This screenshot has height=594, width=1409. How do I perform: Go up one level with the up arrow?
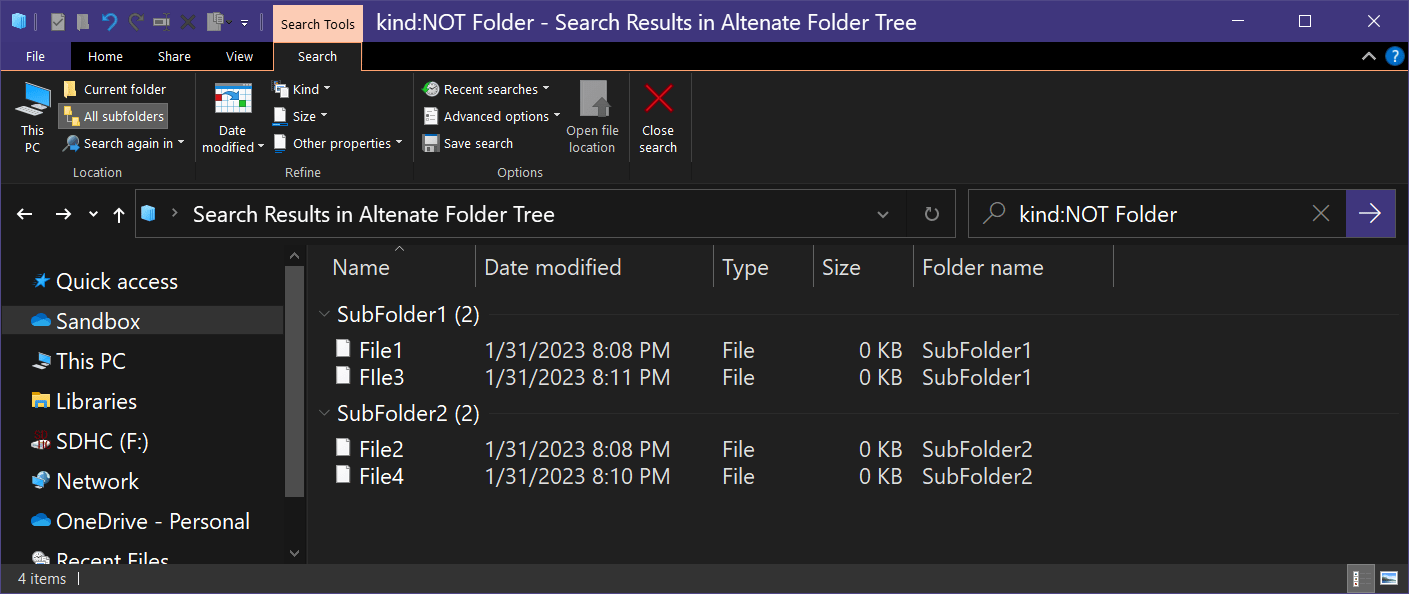click(x=119, y=214)
